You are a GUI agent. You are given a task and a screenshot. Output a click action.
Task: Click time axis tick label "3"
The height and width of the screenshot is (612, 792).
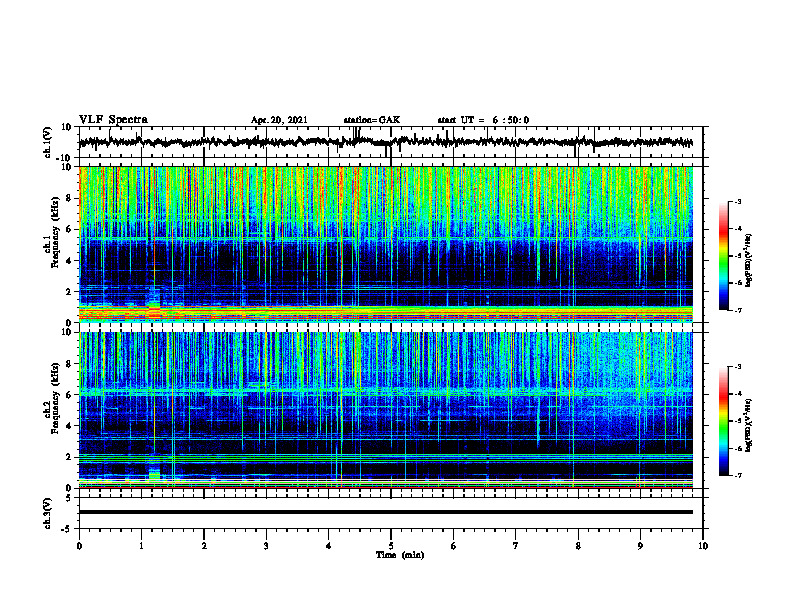266,546
